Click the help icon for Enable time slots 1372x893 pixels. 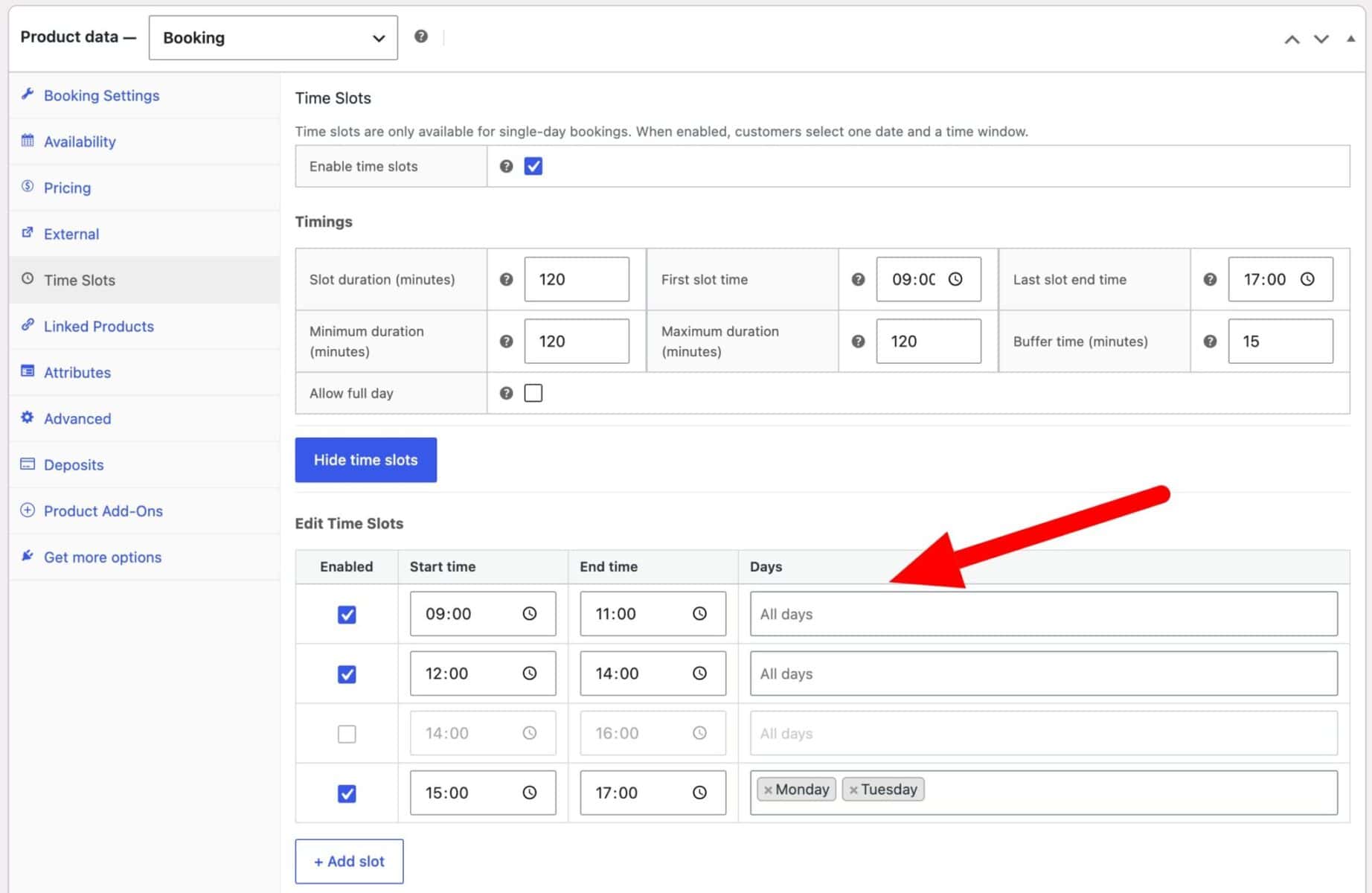pyautogui.click(x=507, y=166)
